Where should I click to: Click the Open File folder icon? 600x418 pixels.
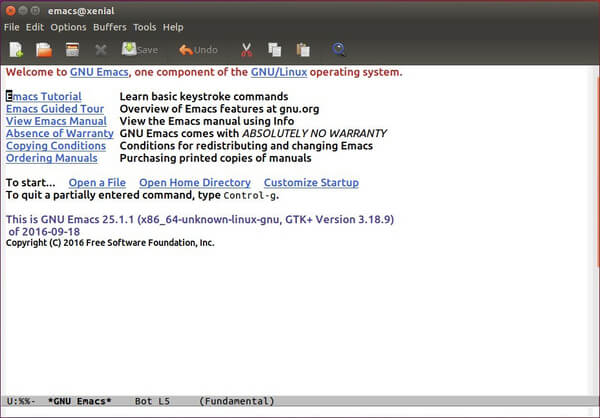point(44,50)
